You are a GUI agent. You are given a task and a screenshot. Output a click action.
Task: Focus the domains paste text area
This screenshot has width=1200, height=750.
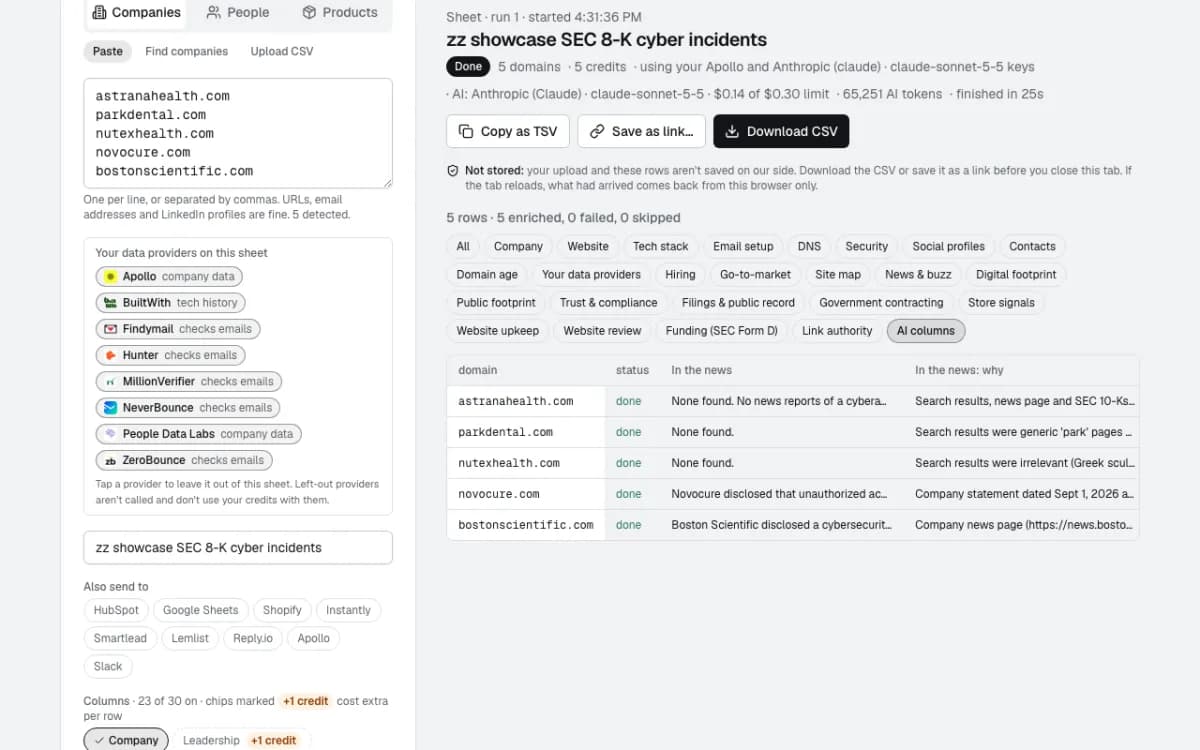[x=238, y=133]
